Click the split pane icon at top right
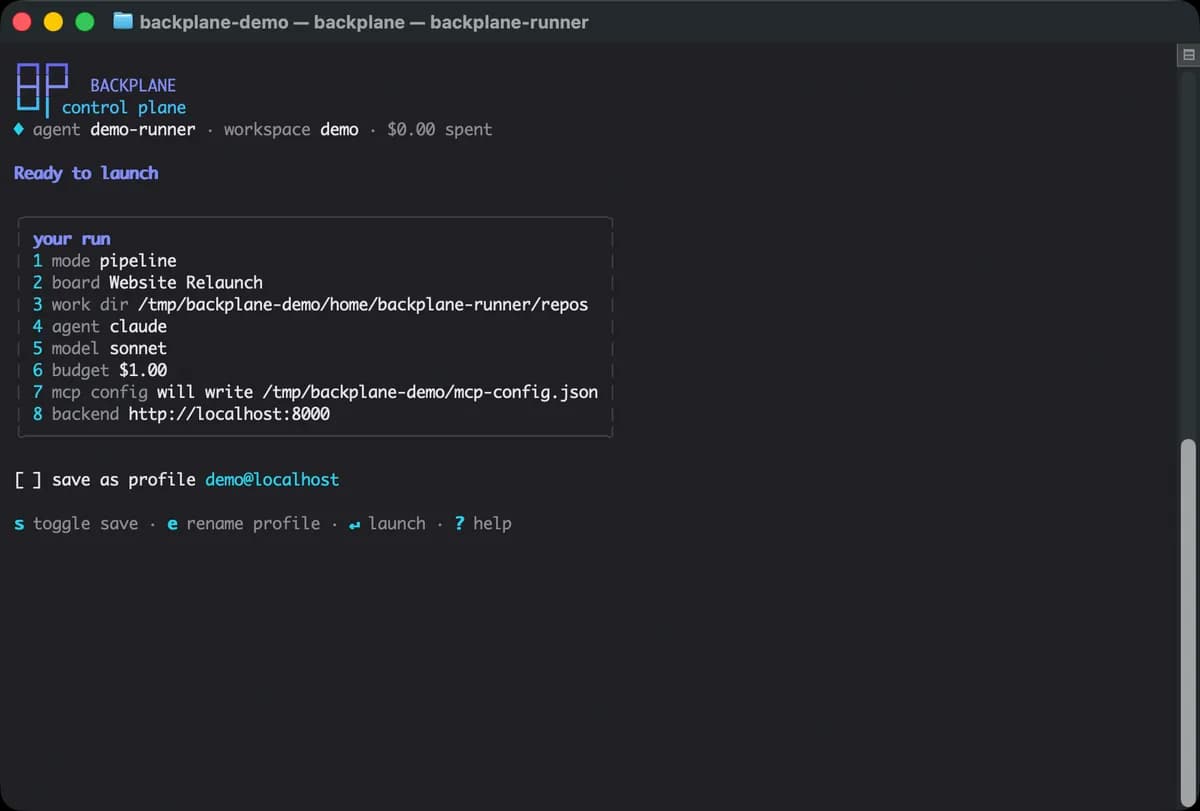Image resolution: width=1200 pixels, height=811 pixels. pyautogui.click(x=1189, y=56)
